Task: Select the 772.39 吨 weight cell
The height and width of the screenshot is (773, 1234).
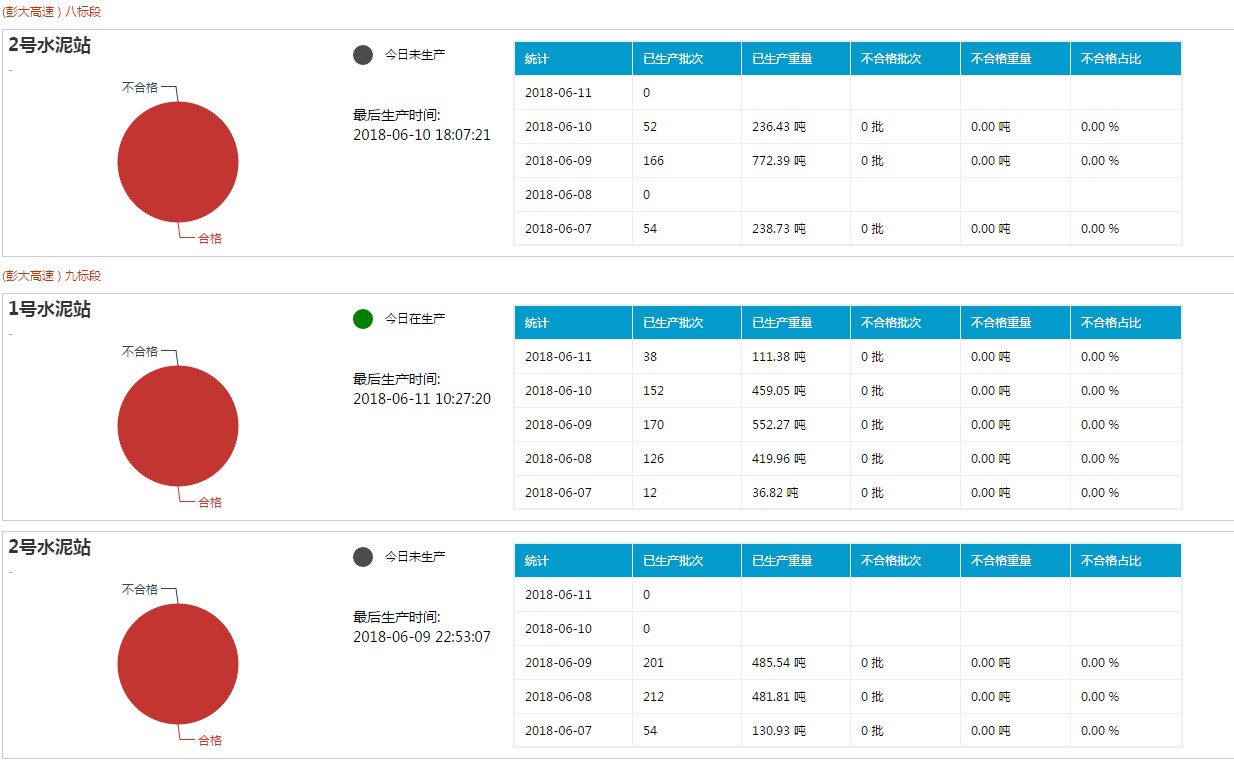Action: (x=778, y=161)
